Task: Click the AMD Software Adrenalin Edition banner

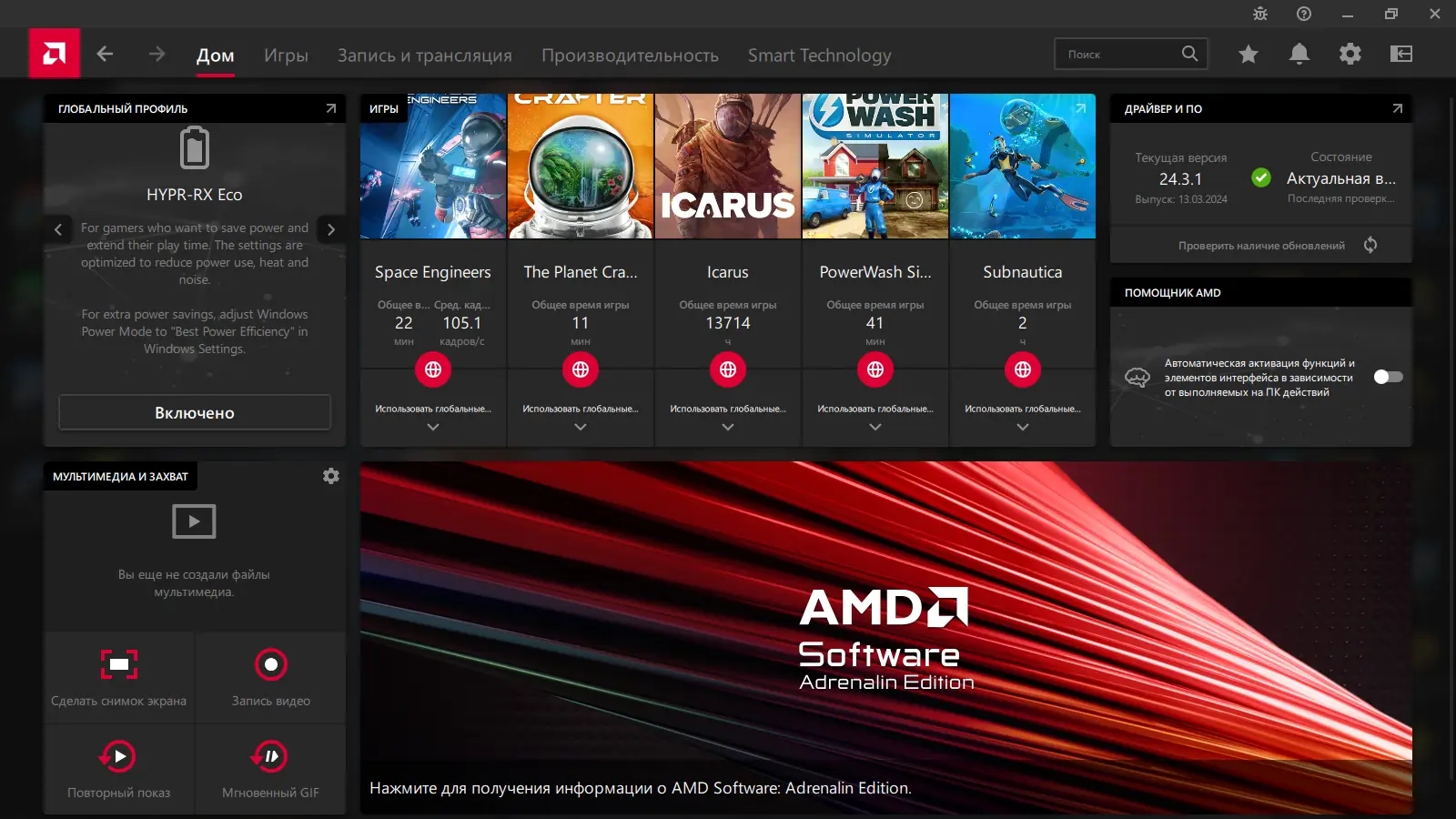Action: 886,638
